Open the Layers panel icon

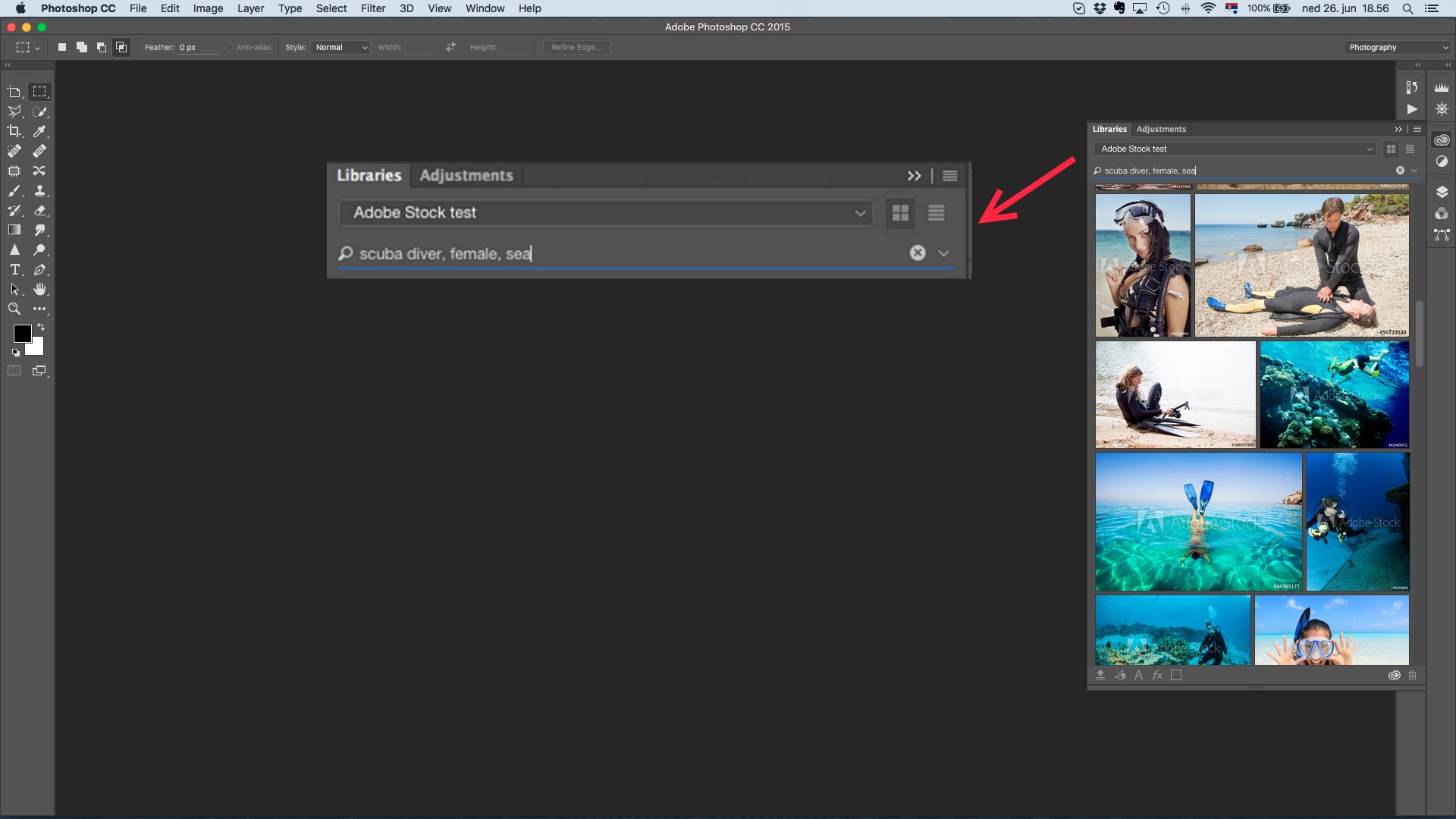[1442, 191]
